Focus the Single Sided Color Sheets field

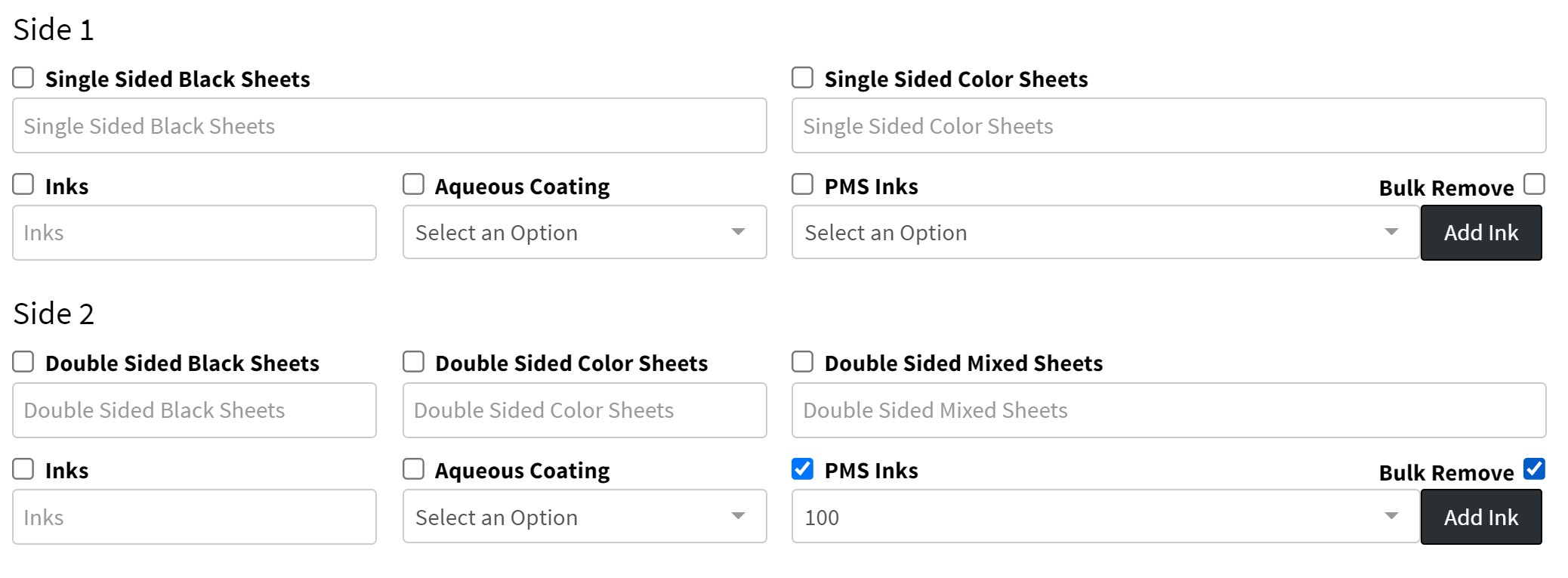coord(1168,125)
